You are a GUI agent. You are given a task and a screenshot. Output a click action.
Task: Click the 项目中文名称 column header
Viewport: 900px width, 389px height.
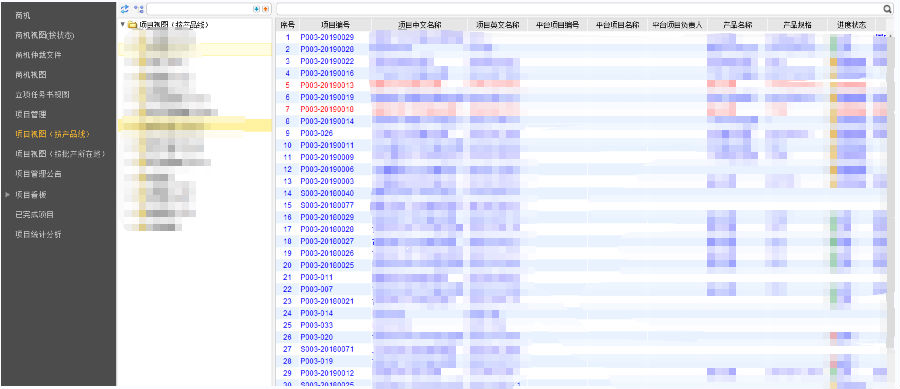(419, 25)
